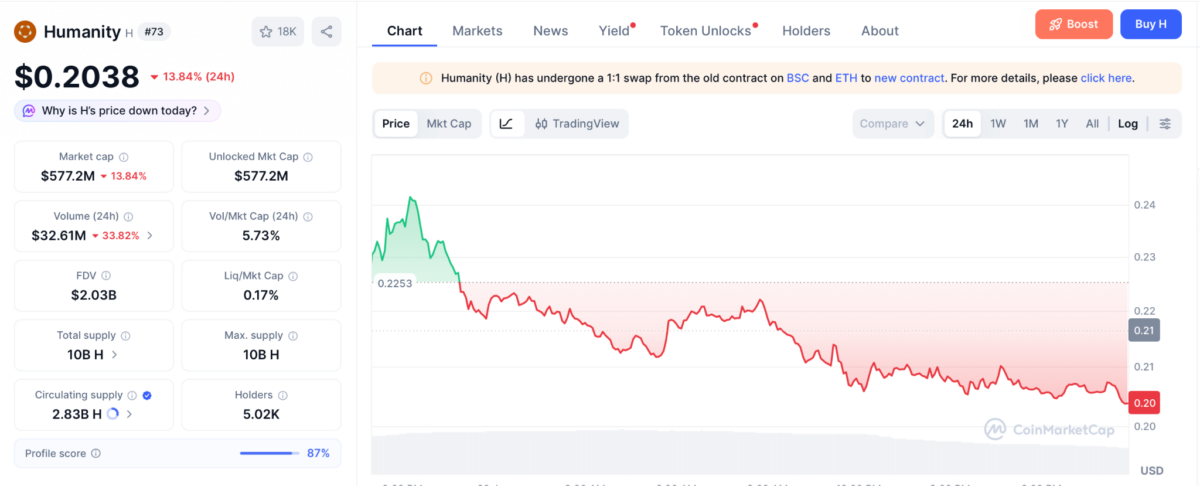Click the info icon beside Holders
This screenshot has width=1200, height=486.
[283, 395]
